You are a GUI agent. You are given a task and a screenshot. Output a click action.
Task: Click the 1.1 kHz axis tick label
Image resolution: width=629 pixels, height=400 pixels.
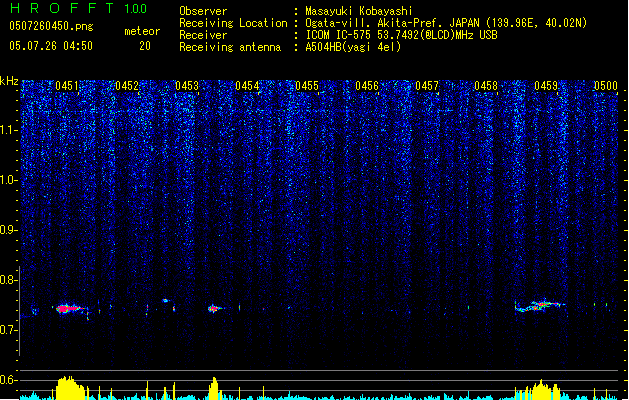click(x=9, y=130)
